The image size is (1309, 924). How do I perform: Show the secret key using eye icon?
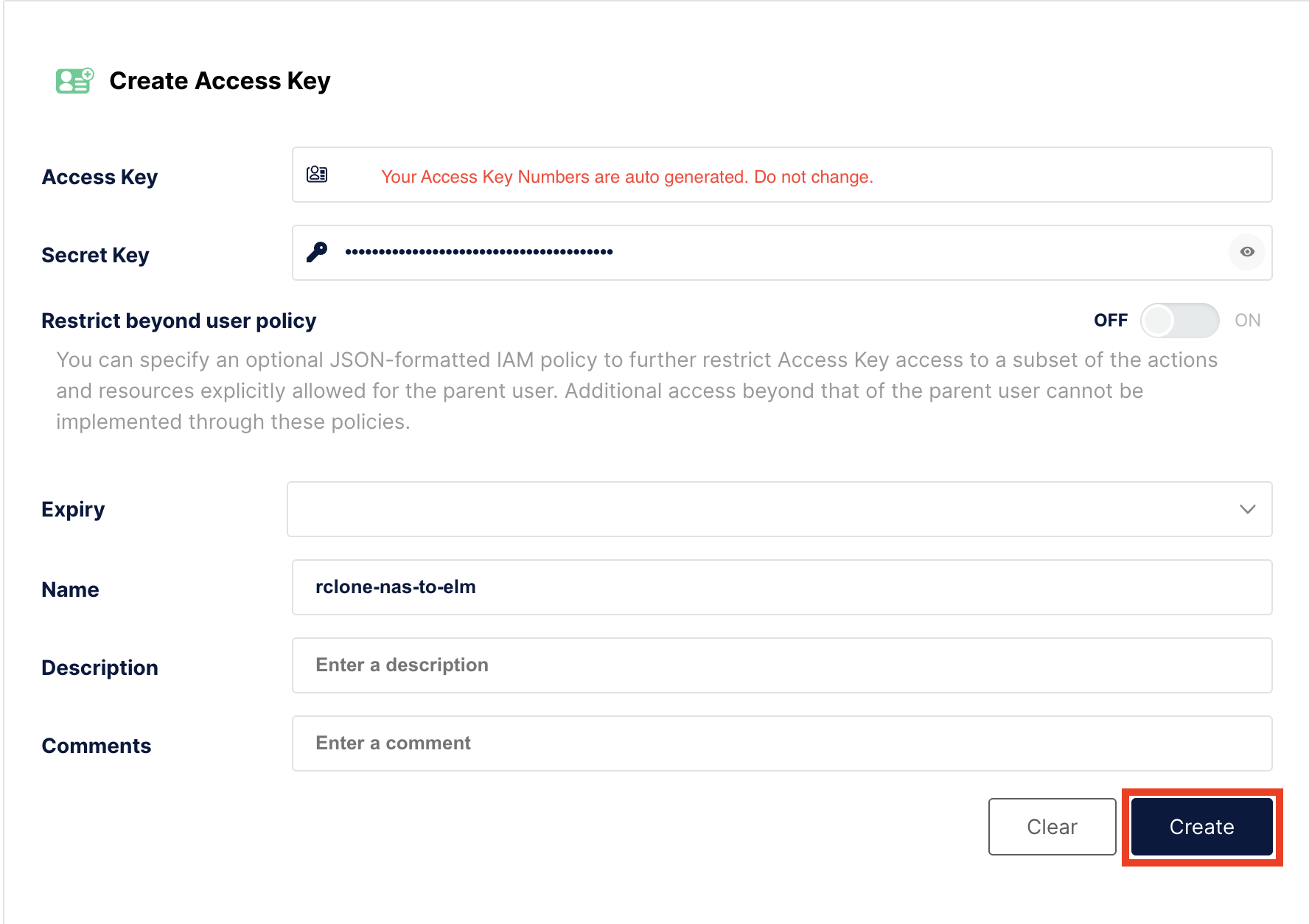(x=1246, y=252)
